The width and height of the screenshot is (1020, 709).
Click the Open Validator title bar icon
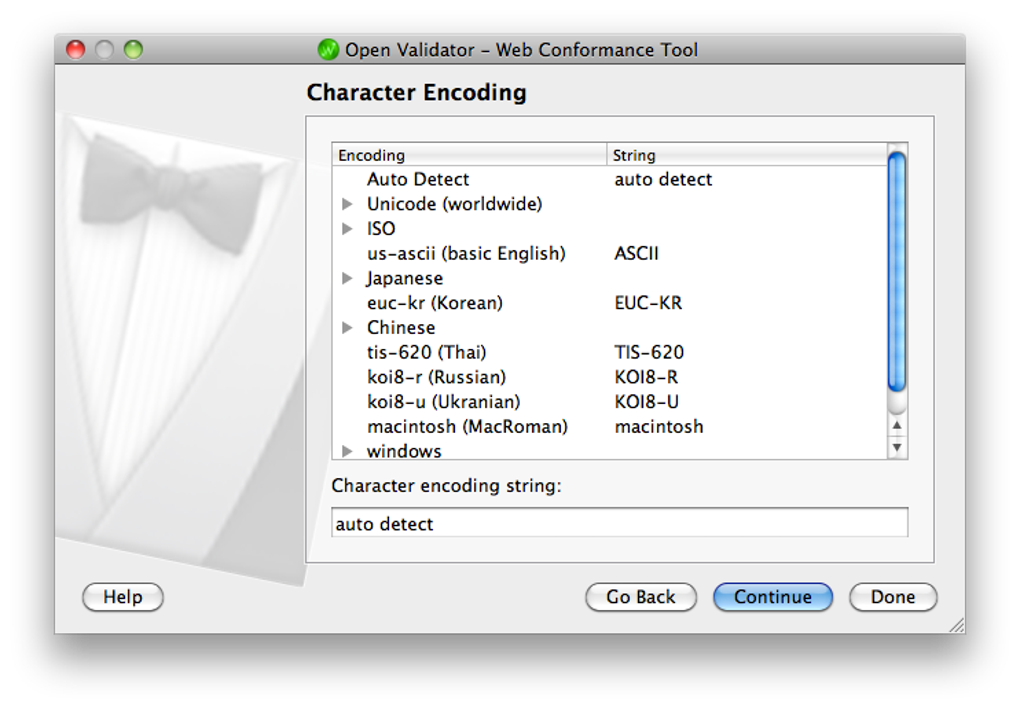click(x=328, y=49)
